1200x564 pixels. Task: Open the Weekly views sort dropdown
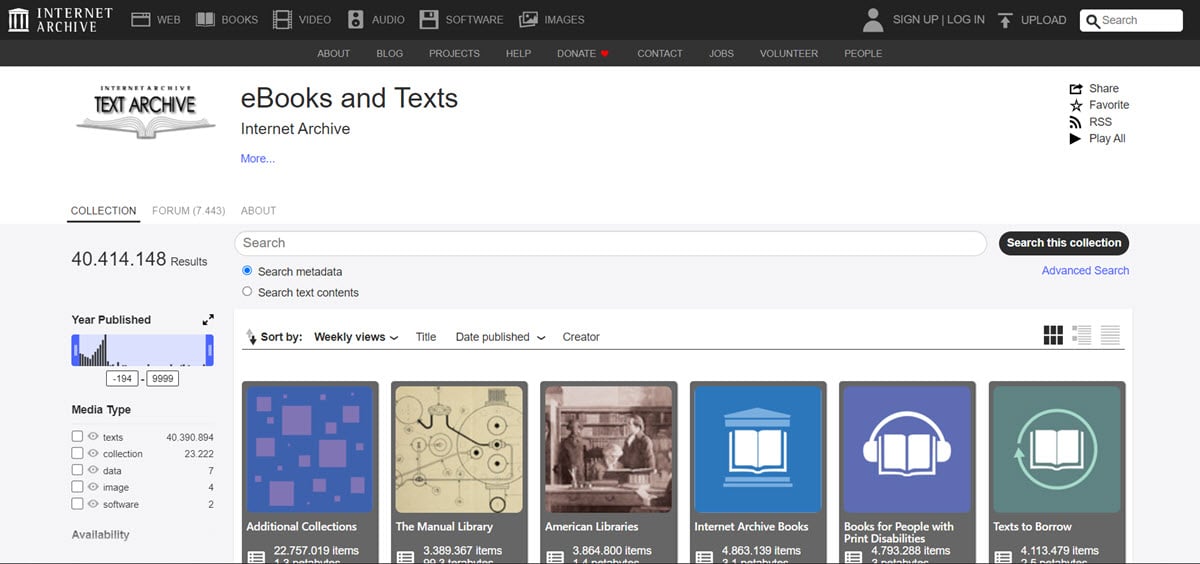pos(356,337)
